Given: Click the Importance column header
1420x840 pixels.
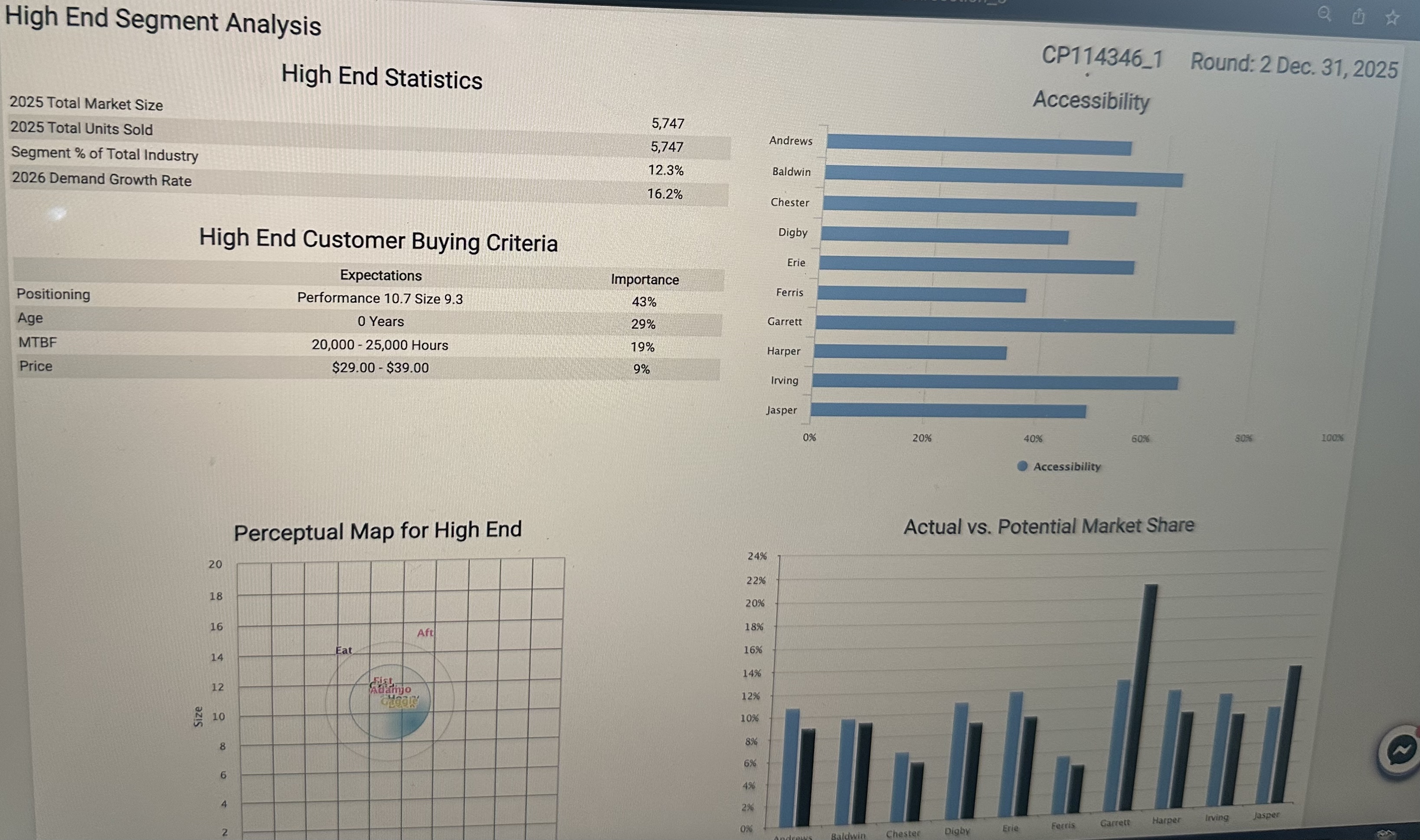Looking at the screenshot, I should point(645,280).
